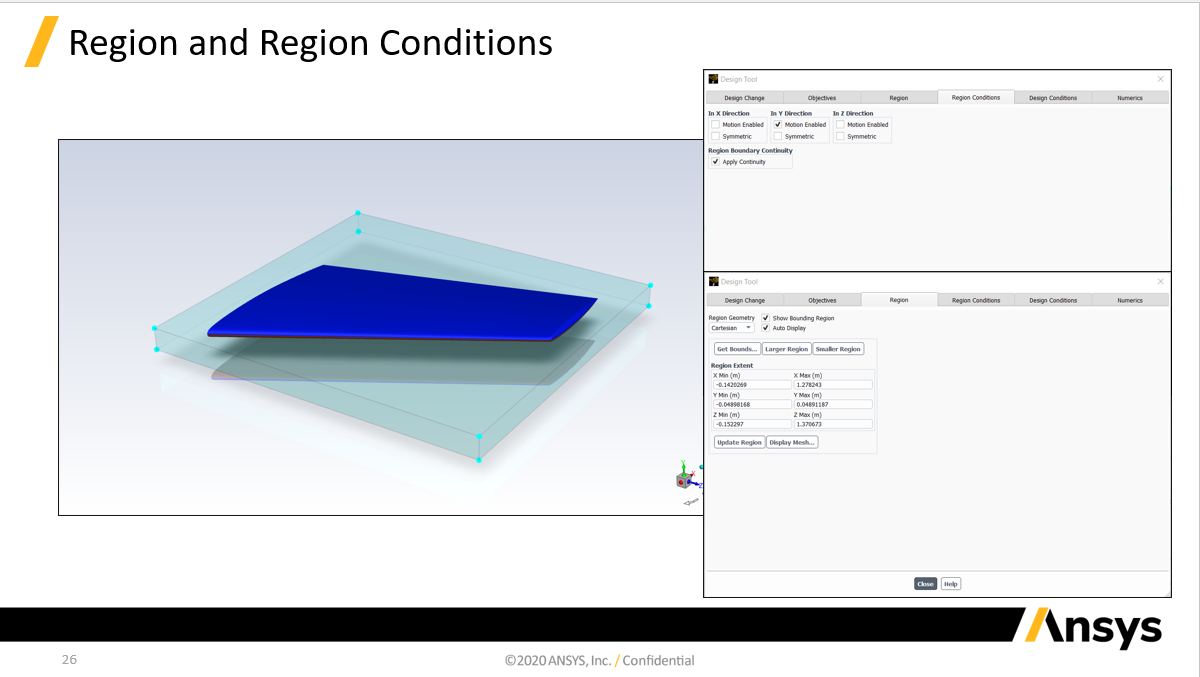The height and width of the screenshot is (677, 1200).
Task: Uncheck Apply Continuity for region boundary
Action: (715, 162)
